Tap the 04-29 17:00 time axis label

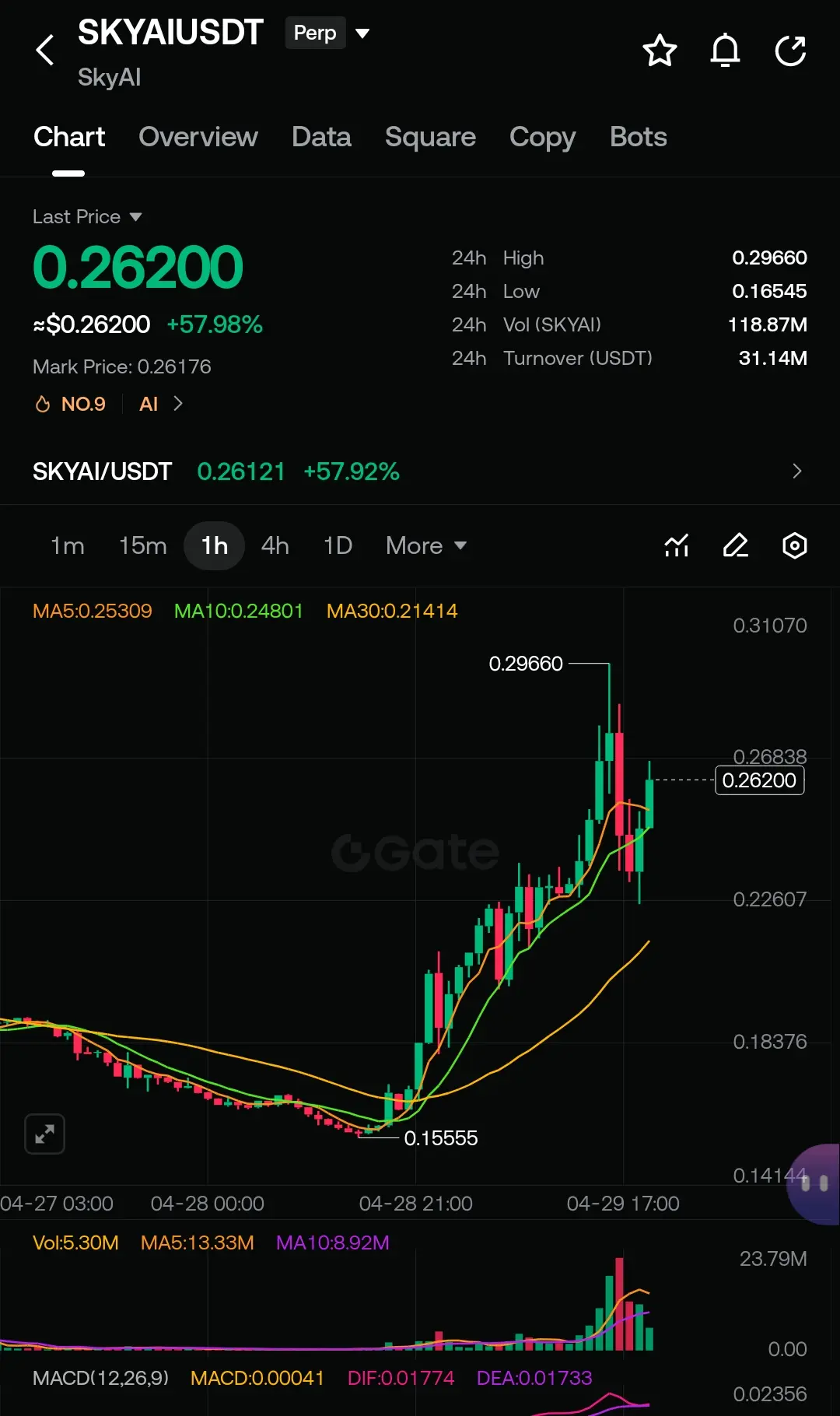[623, 1204]
